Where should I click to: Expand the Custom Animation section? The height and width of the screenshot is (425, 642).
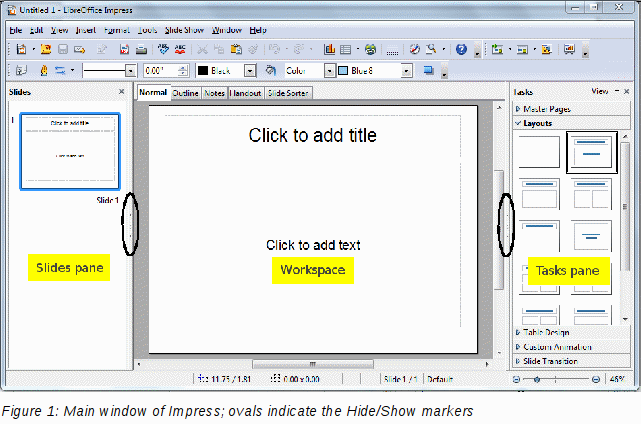click(572, 346)
